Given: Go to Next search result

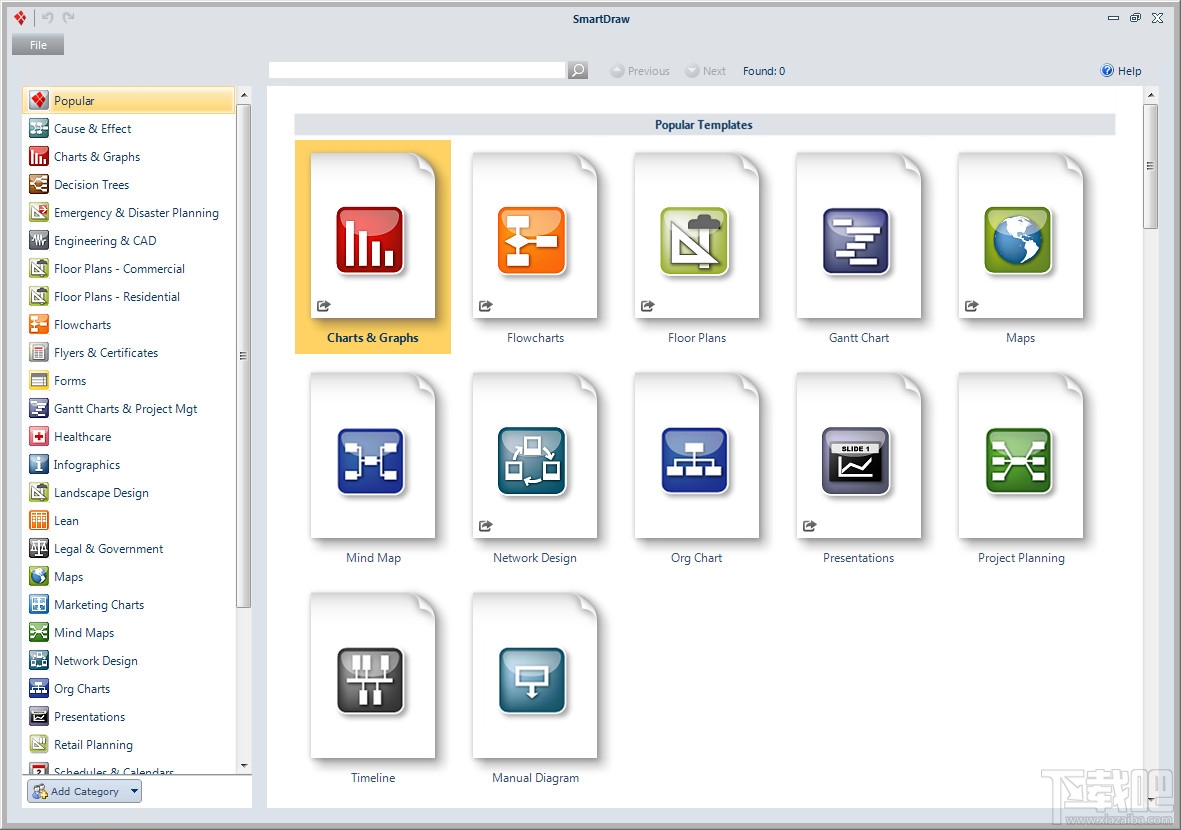Looking at the screenshot, I should point(705,71).
